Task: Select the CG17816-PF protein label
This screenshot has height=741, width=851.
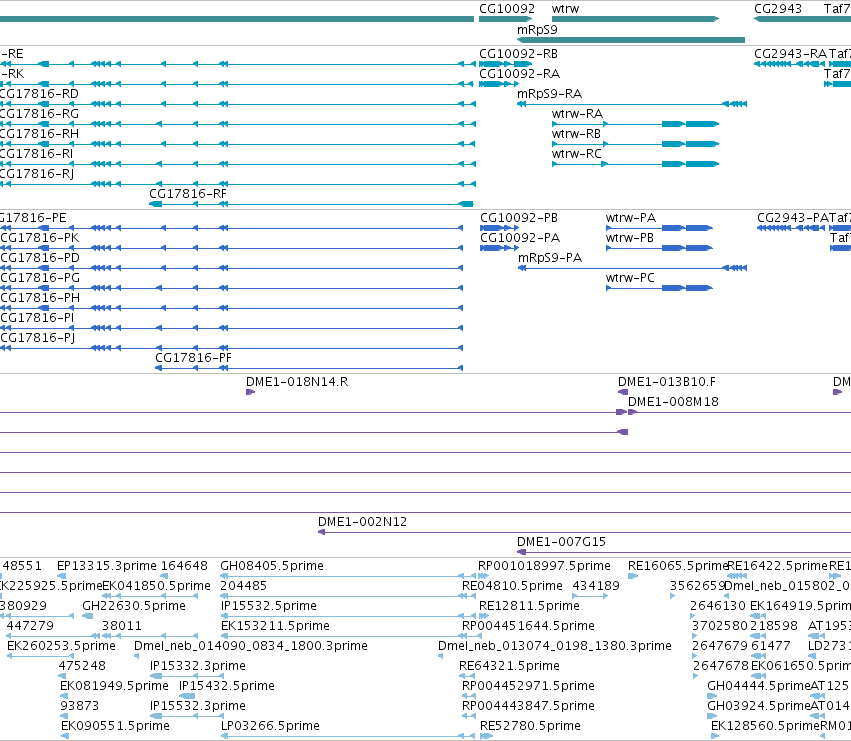Action: (x=193, y=358)
